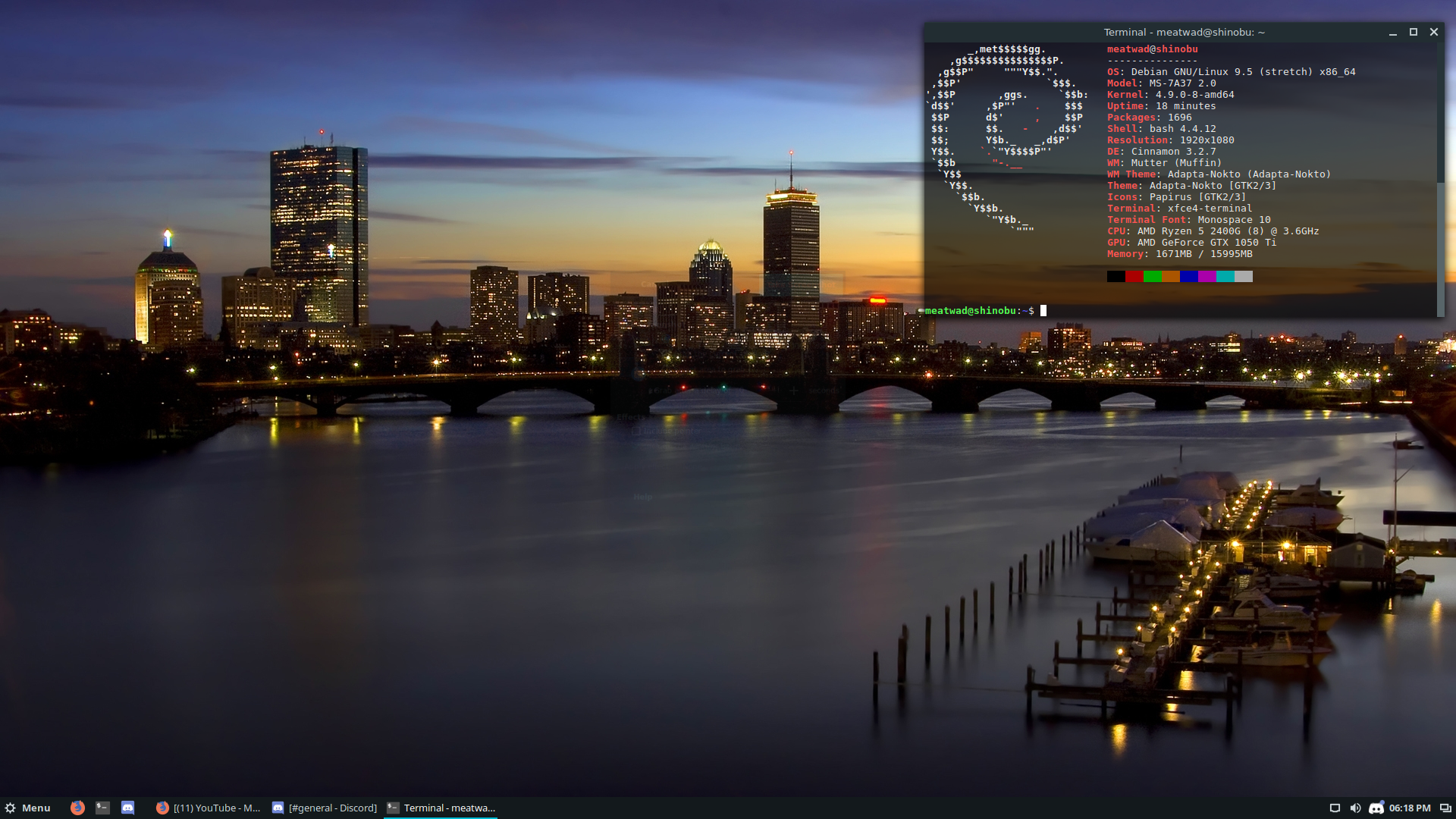Screen dimensions: 1456x819
Task: Open the clock calendar showing 06:18 PM
Action: point(1410,808)
